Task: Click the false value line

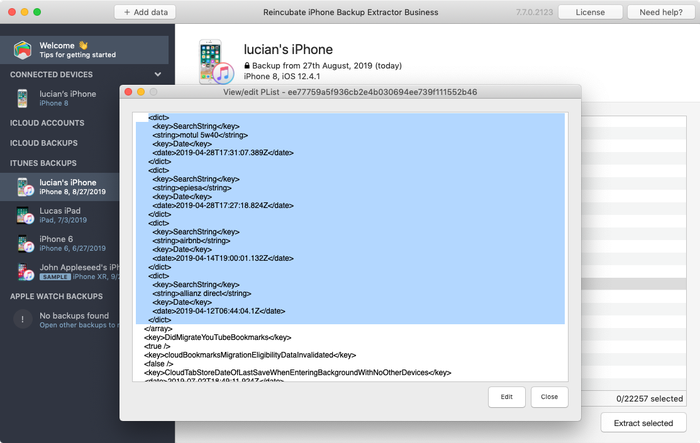Action: click(158, 364)
